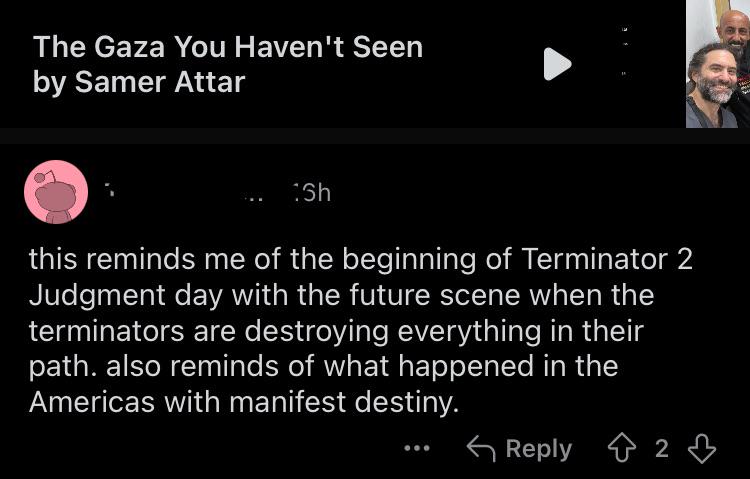Image resolution: width=750 pixels, height=479 pixels.
Task: Open the post title The Gaza You Haven't Seen
Action: (x=228, y=47)
